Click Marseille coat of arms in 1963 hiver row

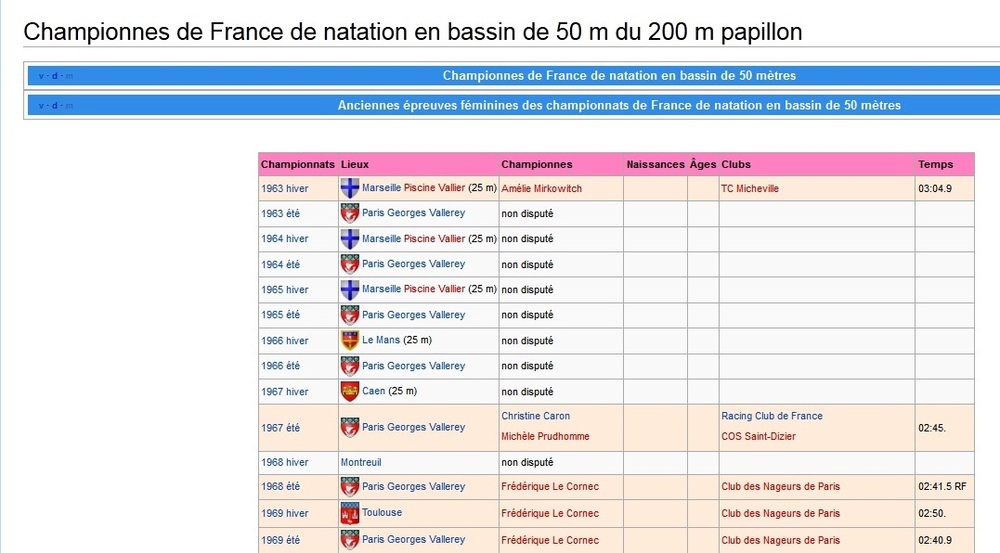349,188
